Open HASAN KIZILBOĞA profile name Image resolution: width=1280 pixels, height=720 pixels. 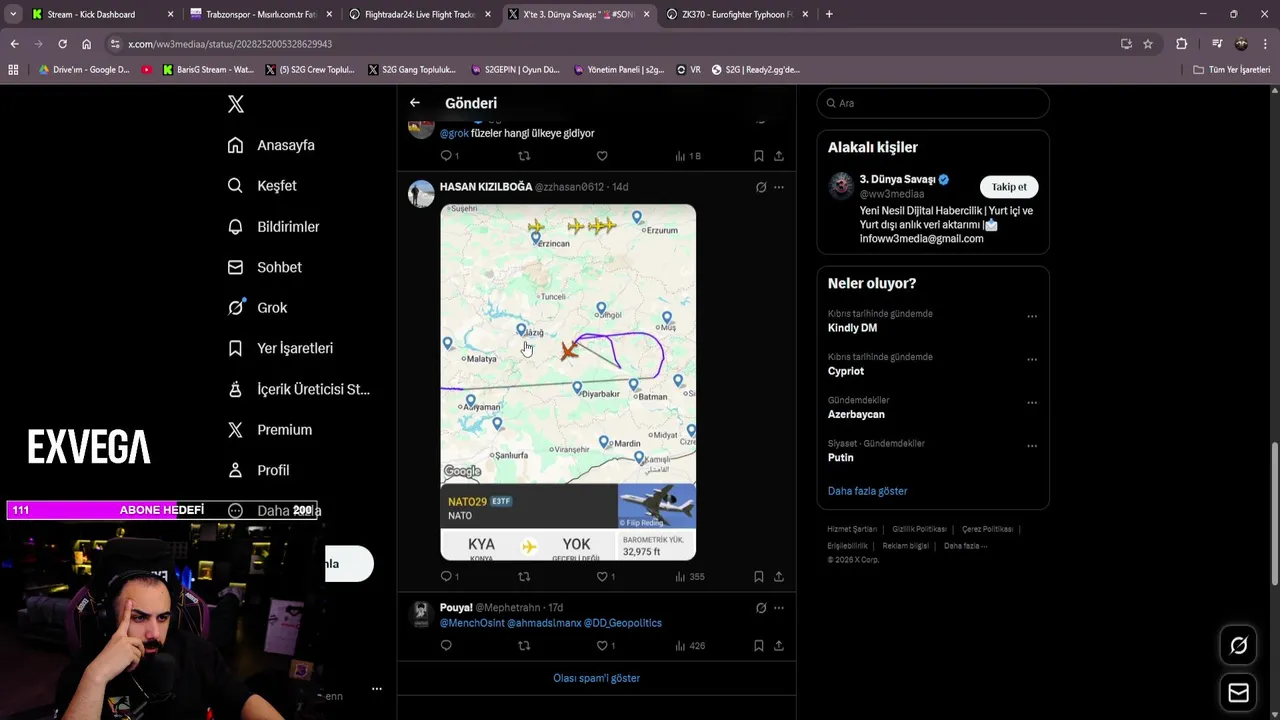[486, 187]
